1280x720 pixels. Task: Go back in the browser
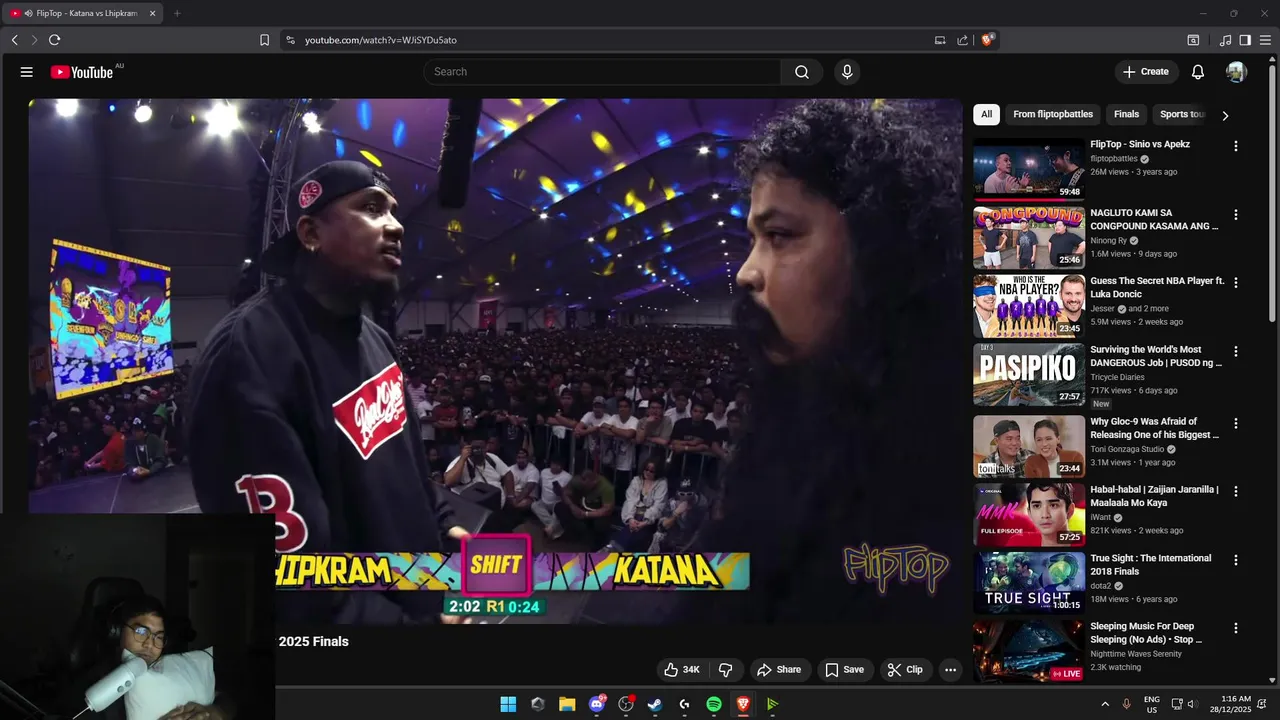tap(15, 40)
